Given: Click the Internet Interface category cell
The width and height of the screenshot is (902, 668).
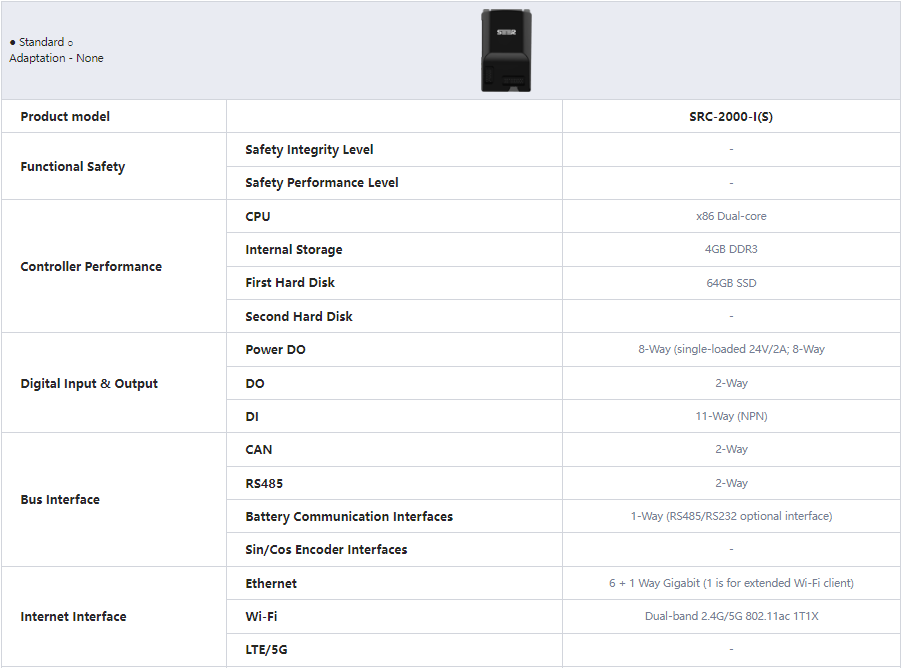Looking at the screenshot, I should click(73, 617).
